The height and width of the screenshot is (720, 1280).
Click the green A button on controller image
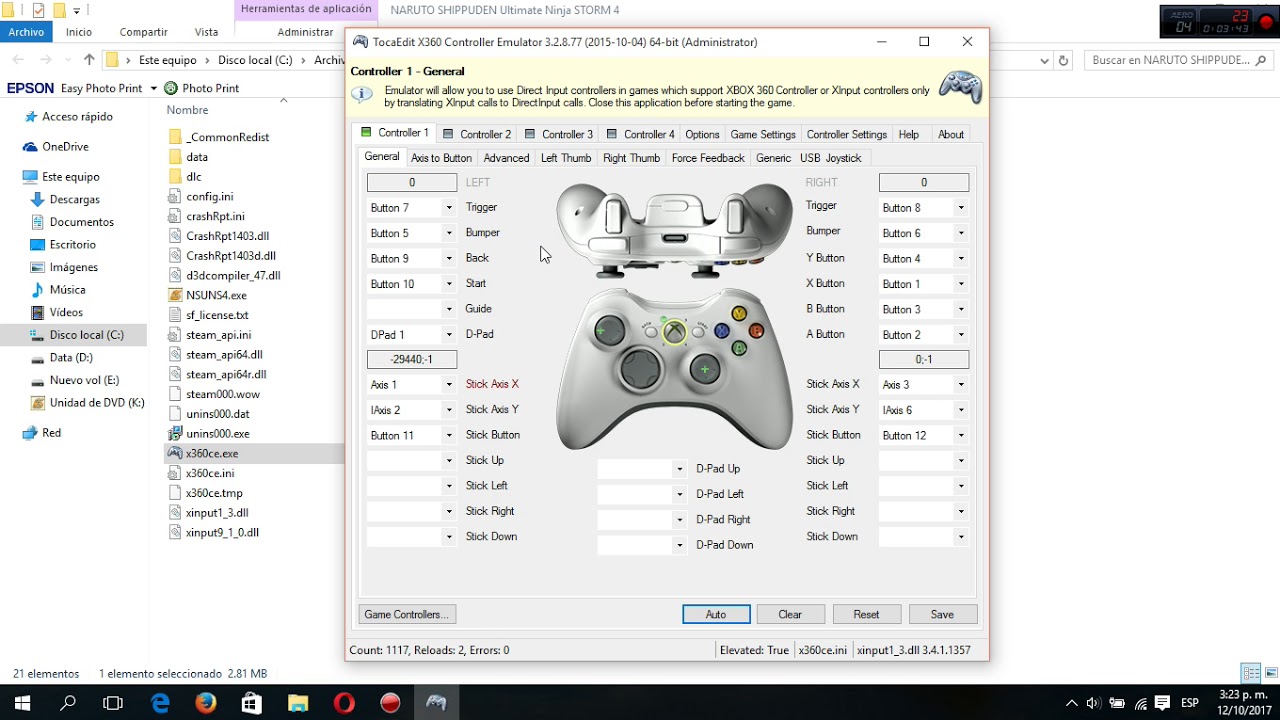(739, 348)
